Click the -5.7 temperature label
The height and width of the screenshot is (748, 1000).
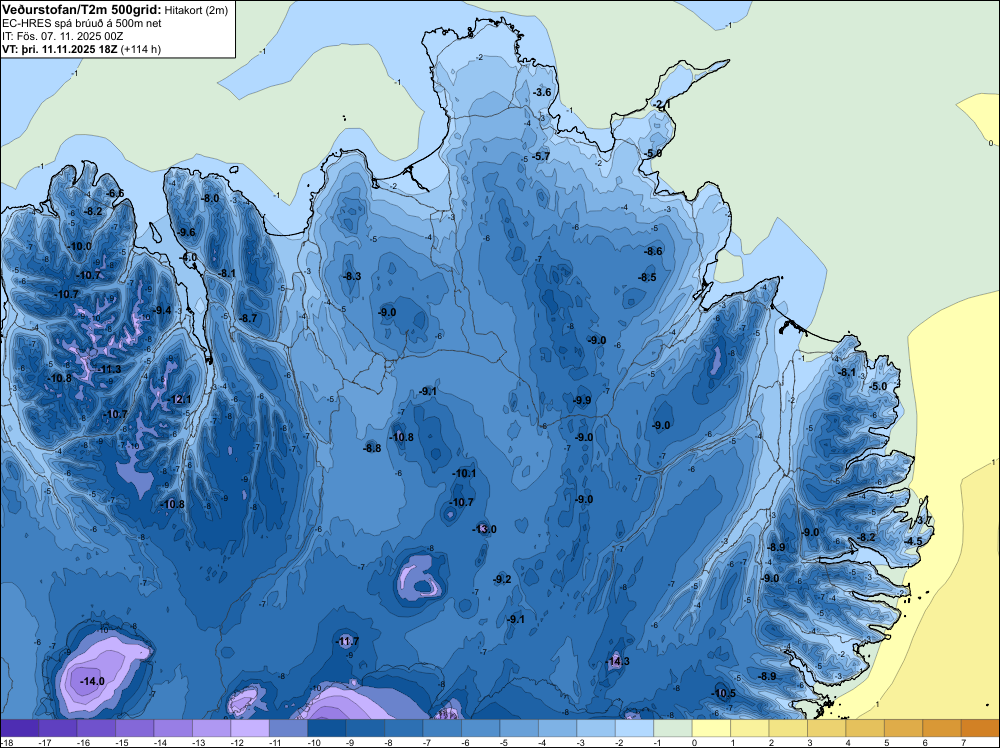click(x=540, y=156)
